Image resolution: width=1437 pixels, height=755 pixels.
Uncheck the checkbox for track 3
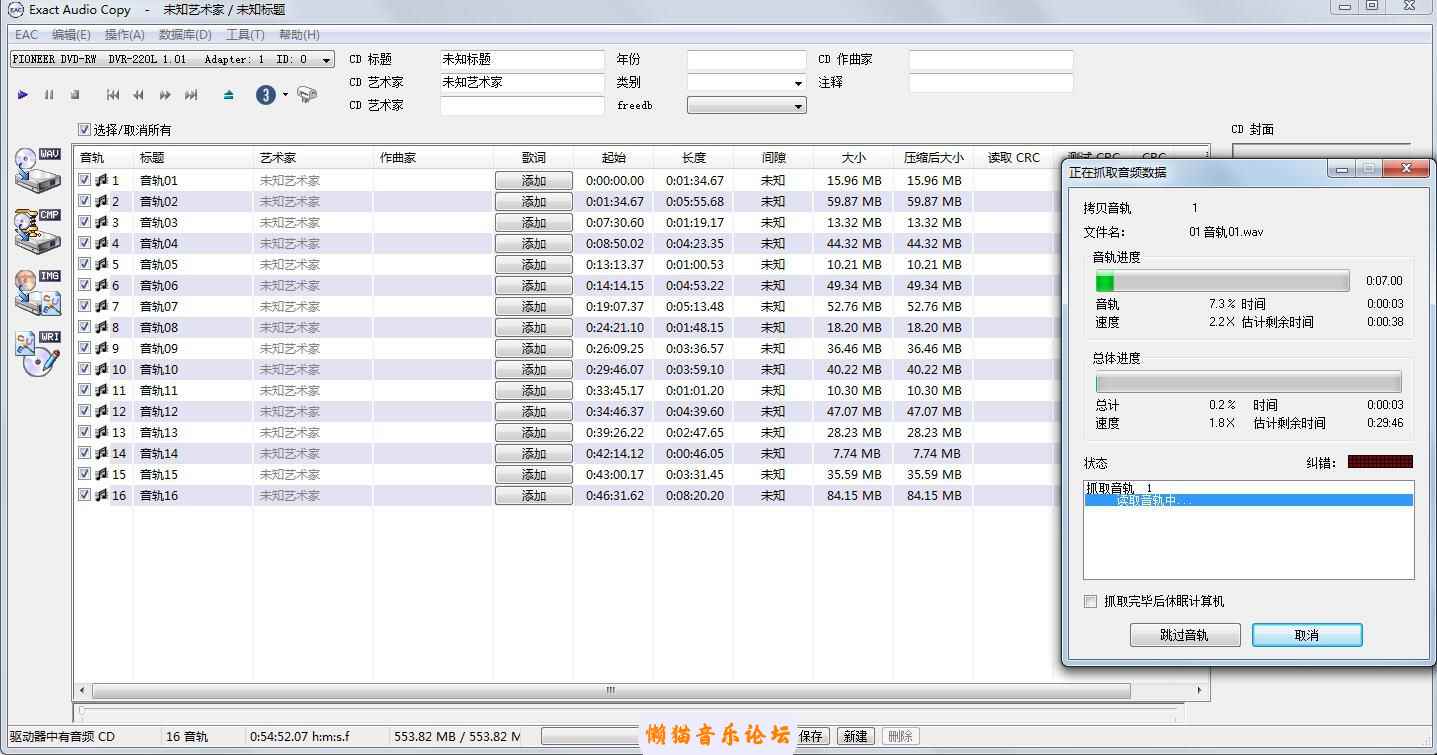[x=85, y=222]
